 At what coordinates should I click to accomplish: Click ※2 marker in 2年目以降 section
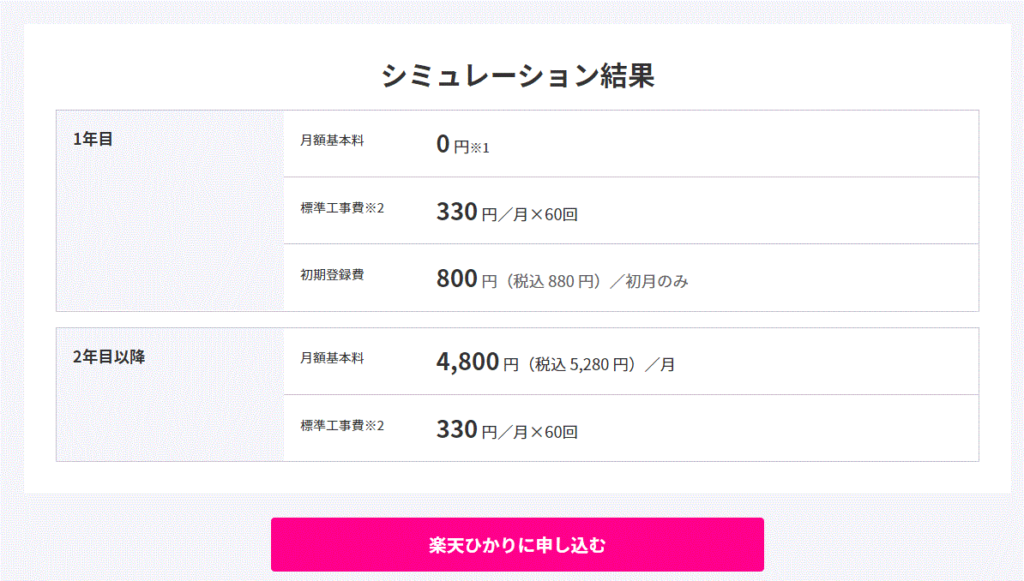(374, 426)
